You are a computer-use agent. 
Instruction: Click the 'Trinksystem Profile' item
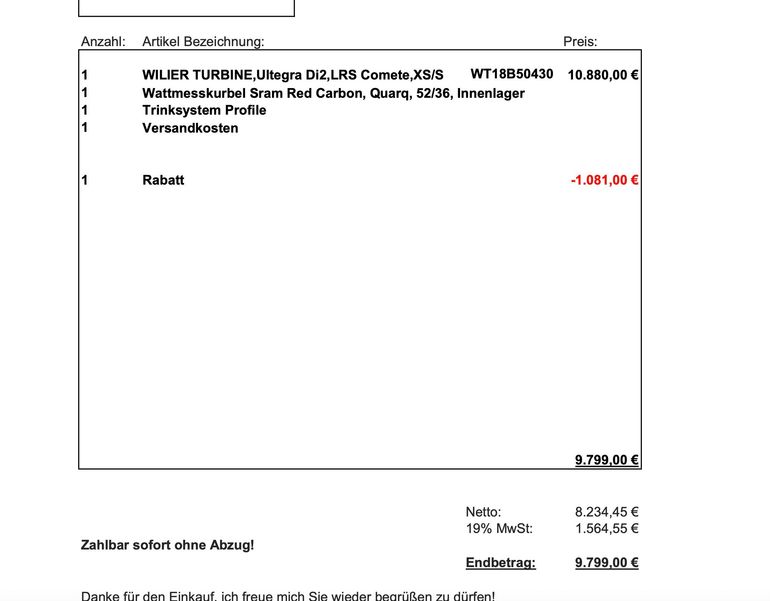(204, 110)
